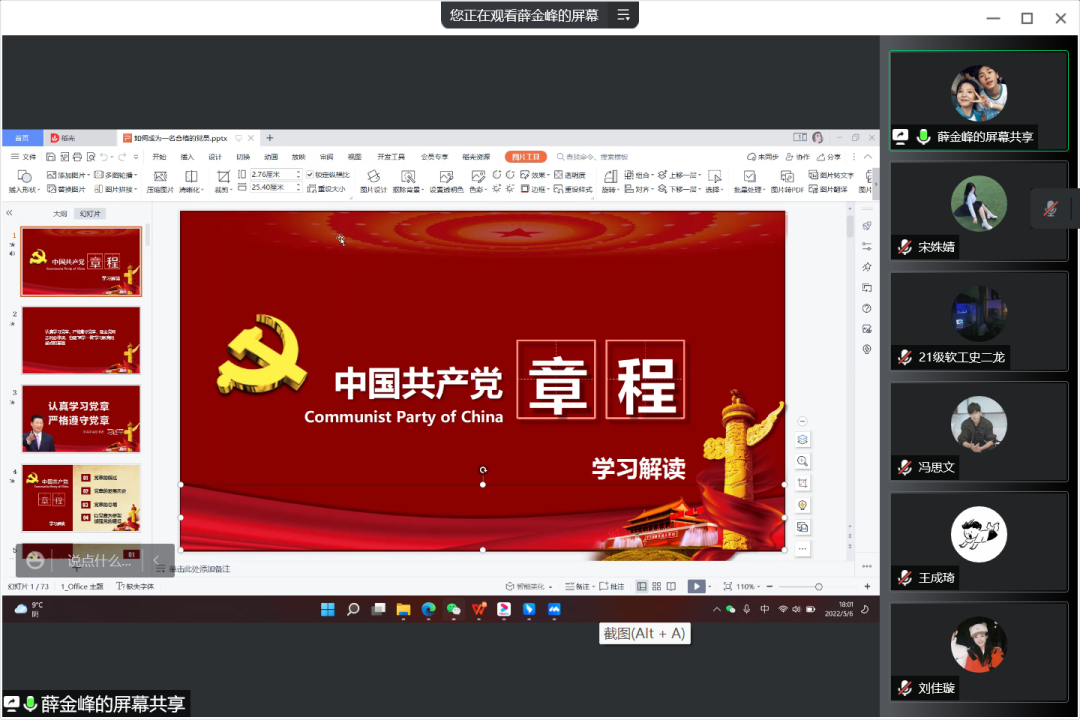Viewport: 1080px width, 720px height.
Task: Open the meeting menu icon in sharing banner
Action: 623,15
